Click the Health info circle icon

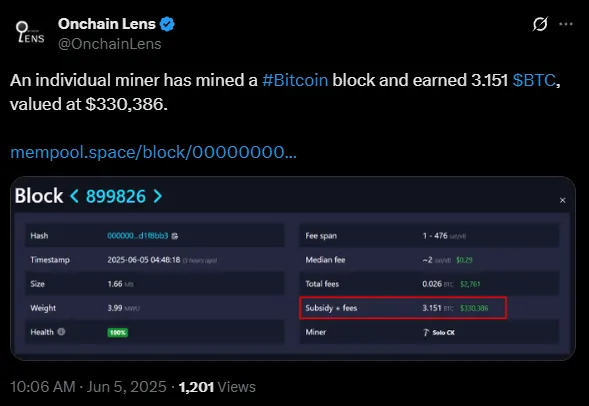click(61, 332)
